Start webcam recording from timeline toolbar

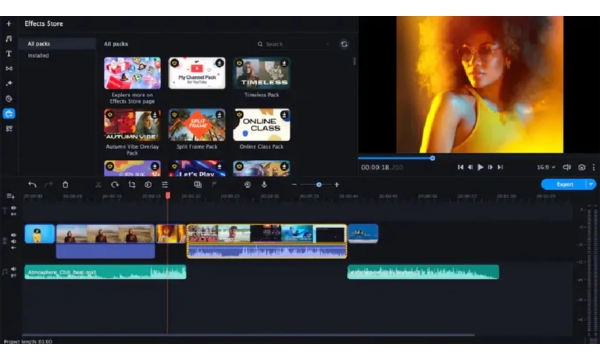pos(248,185)
